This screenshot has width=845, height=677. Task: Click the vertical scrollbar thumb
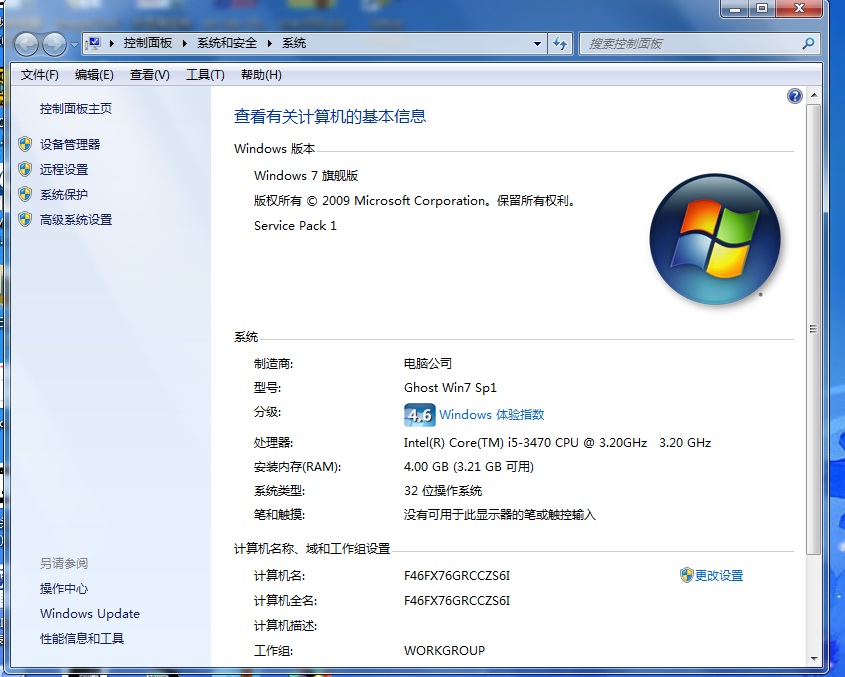click(813, 329)
